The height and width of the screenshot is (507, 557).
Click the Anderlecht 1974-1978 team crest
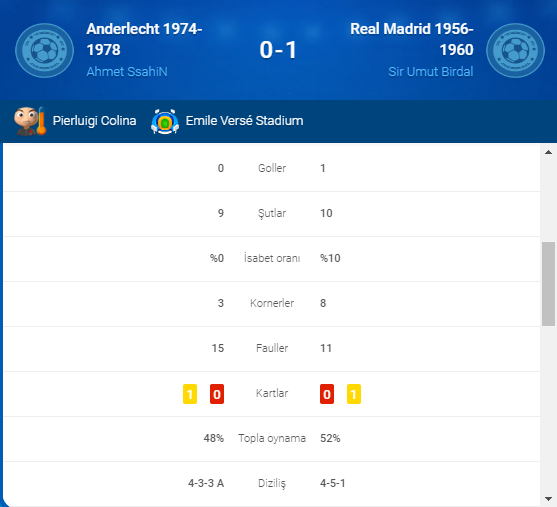pyautogui.click(x=44, y=50)
